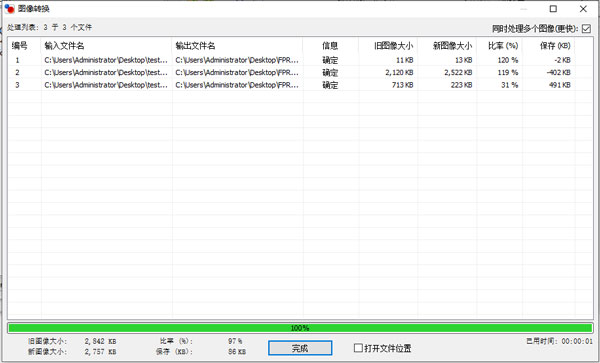This screenshot has width=600, height=363.
Task: Select row 2 input file path
Action: pos(106,72)
